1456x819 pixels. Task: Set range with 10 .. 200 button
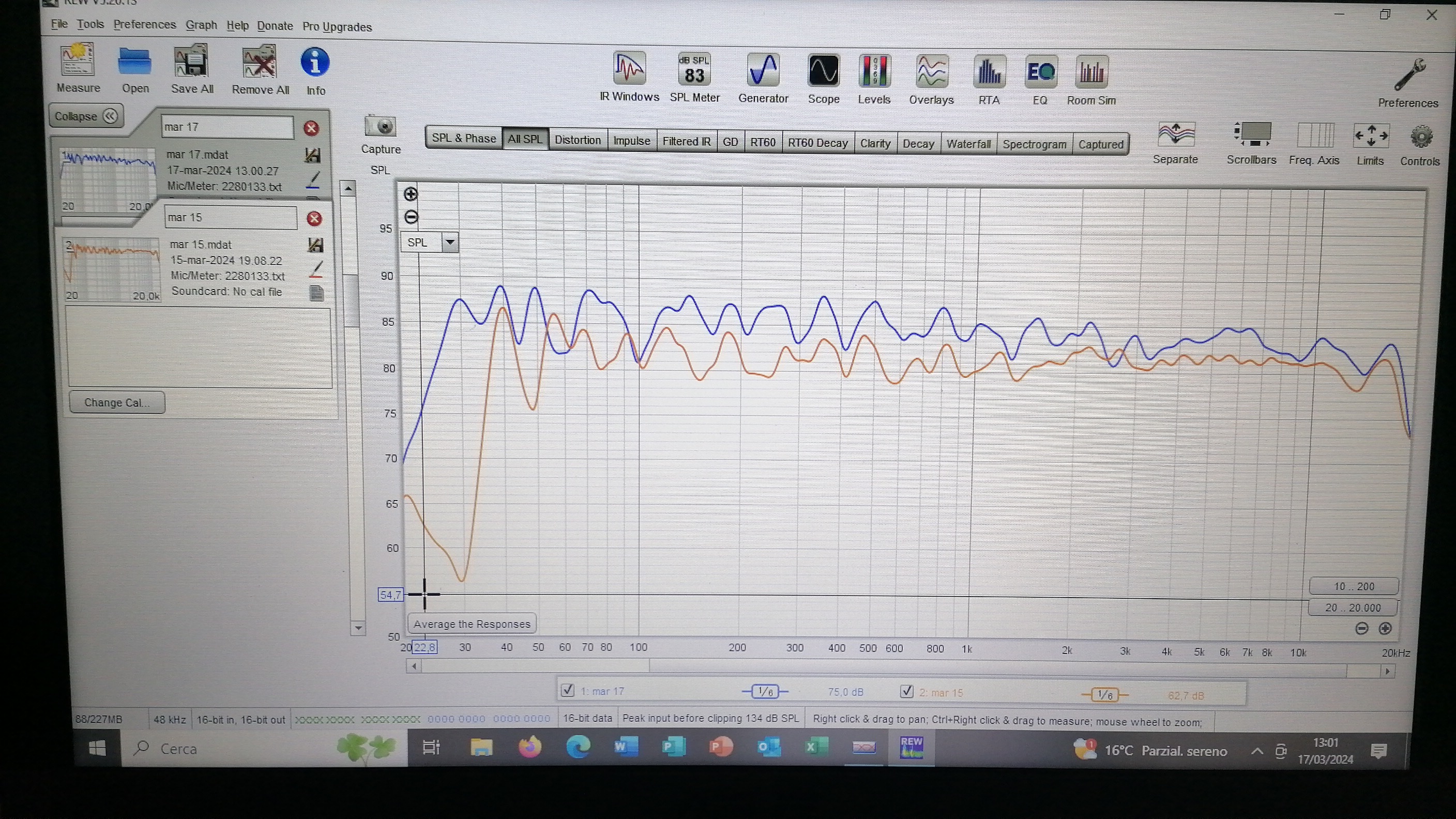[1354, 586]
